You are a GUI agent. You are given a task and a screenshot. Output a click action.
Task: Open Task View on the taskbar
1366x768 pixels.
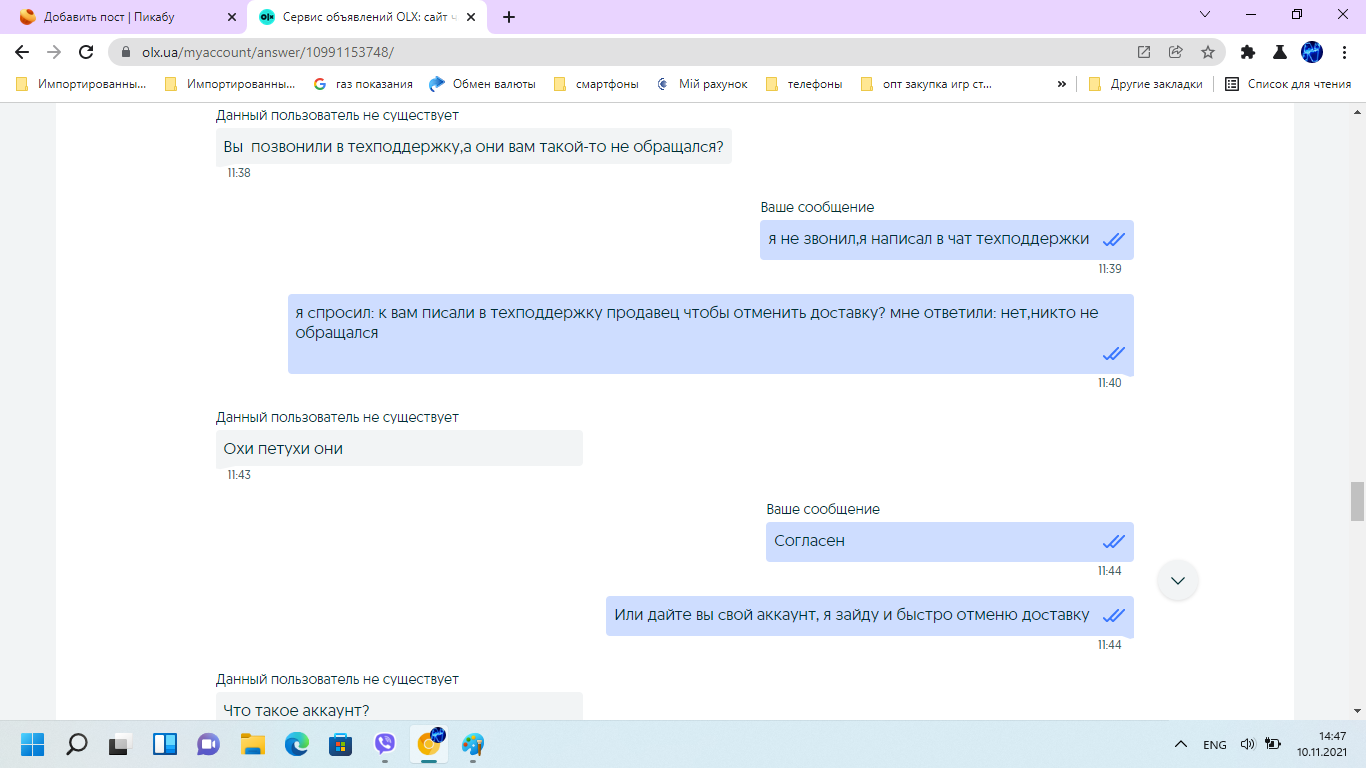[x=121, y=744]
